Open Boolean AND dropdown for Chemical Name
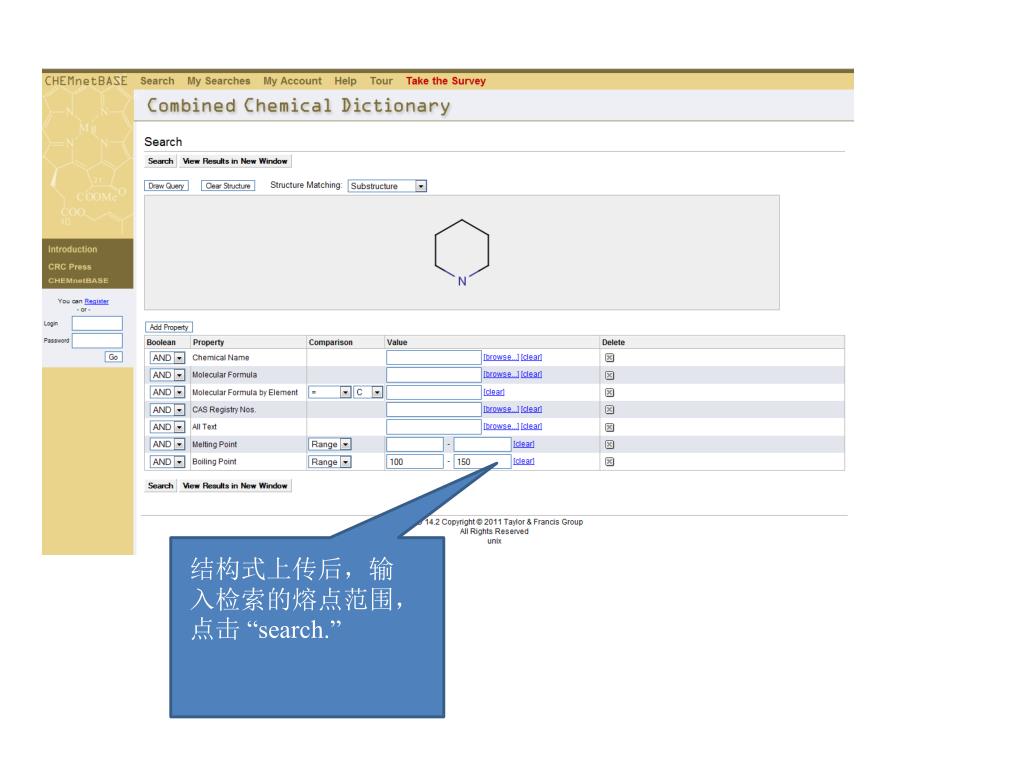The height and width of the screenshot is (768, 1024). pyautogui.click(x=167, y=358)
